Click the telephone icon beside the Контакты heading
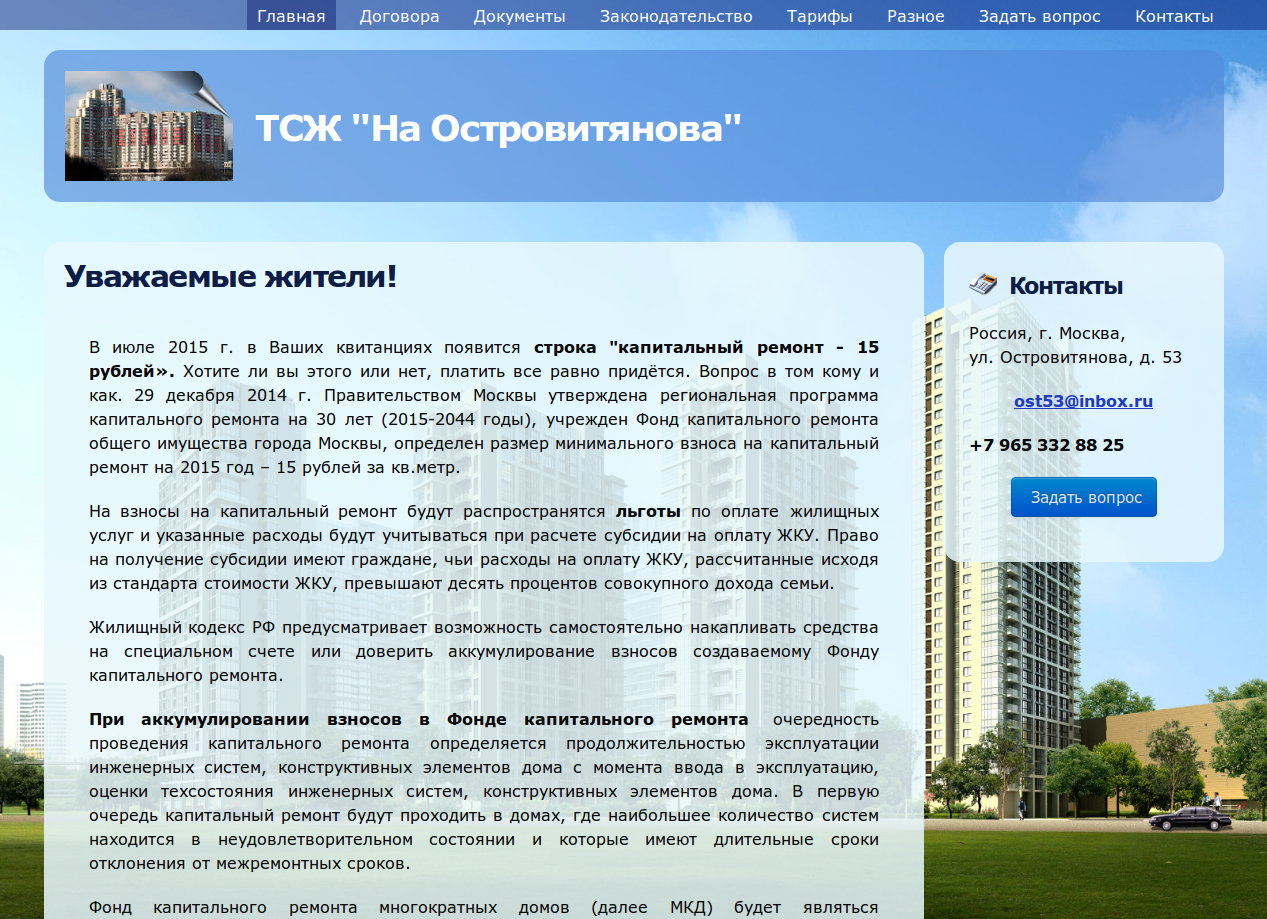Screen dimensions: 1267x919 [x=983, y=284]
